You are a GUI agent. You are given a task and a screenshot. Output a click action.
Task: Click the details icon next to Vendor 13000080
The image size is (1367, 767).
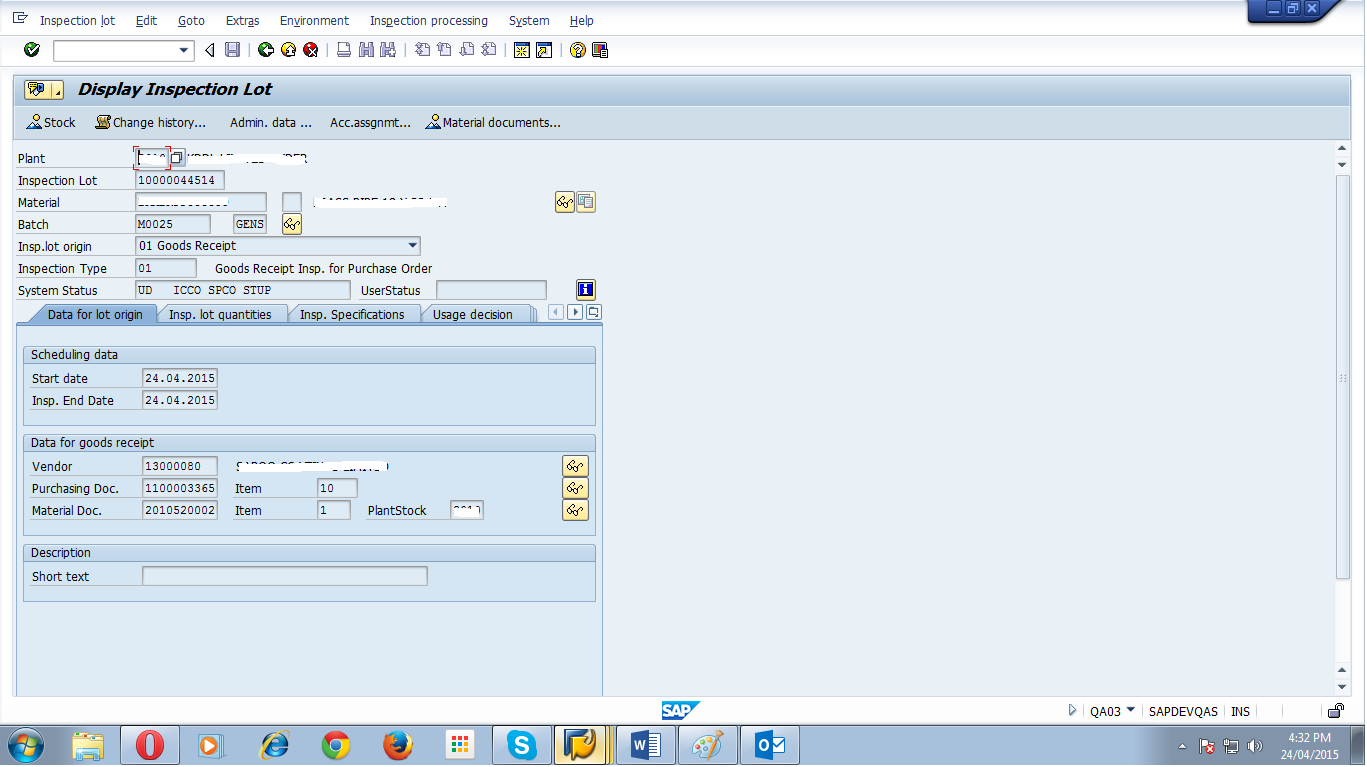click(x=575, y=465)
